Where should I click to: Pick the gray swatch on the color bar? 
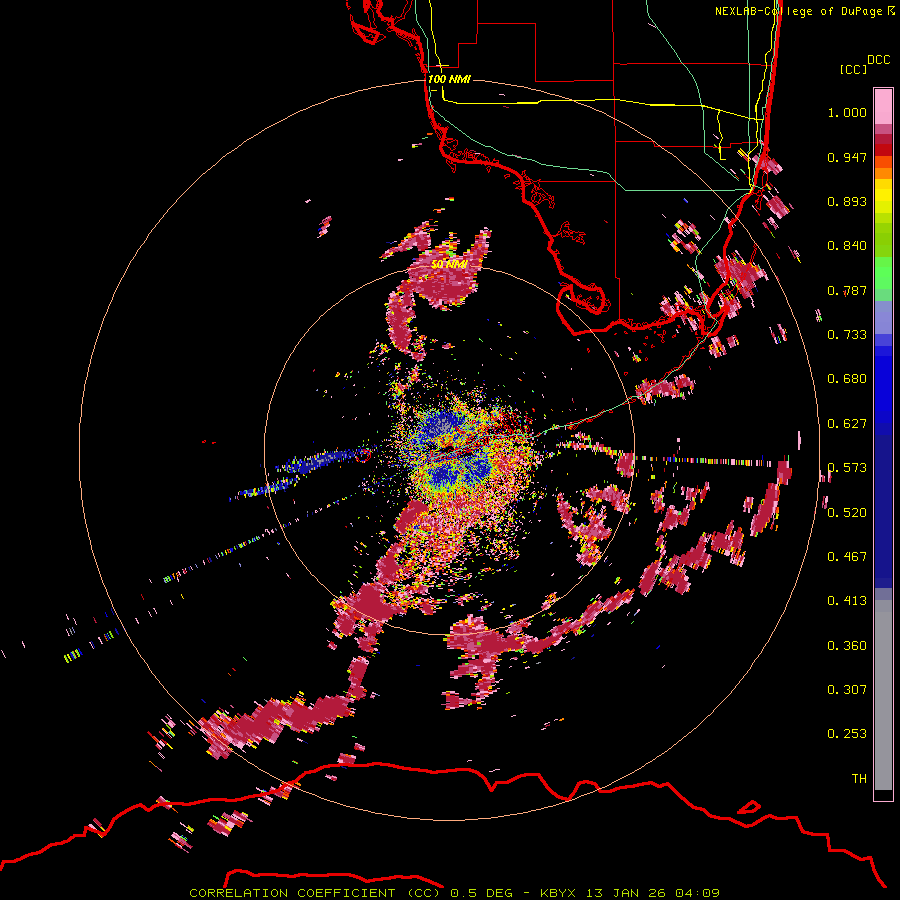[883, 695]
